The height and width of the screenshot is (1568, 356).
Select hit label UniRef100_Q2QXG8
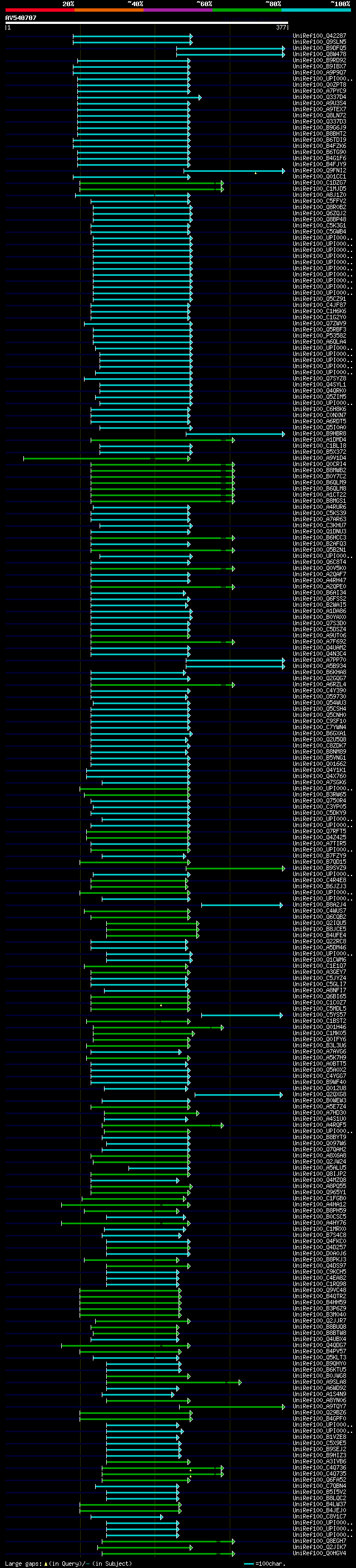click(x=319, y=1095)
